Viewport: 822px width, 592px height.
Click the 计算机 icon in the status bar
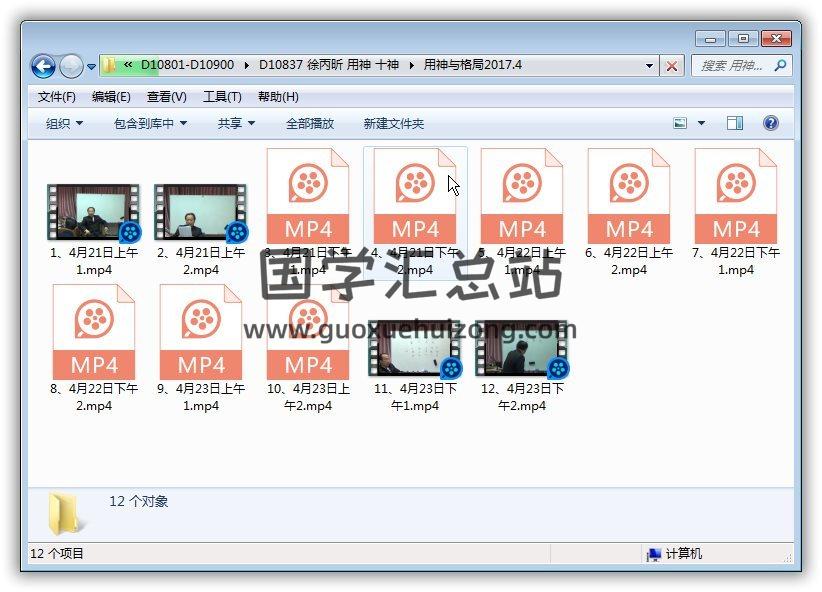[x=654, y=554]
